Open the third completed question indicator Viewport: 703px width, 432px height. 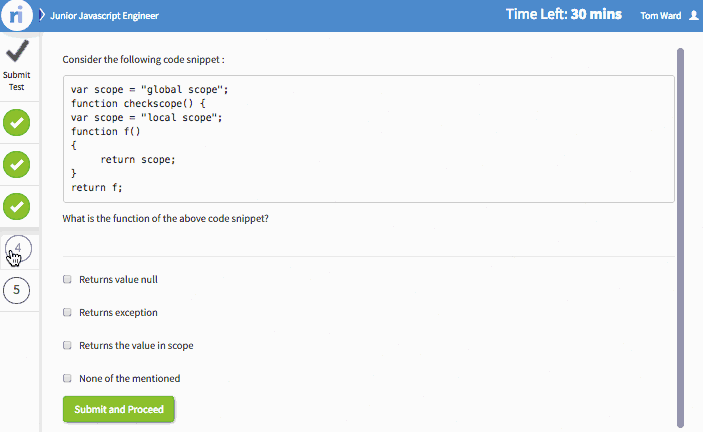[17, 207]
